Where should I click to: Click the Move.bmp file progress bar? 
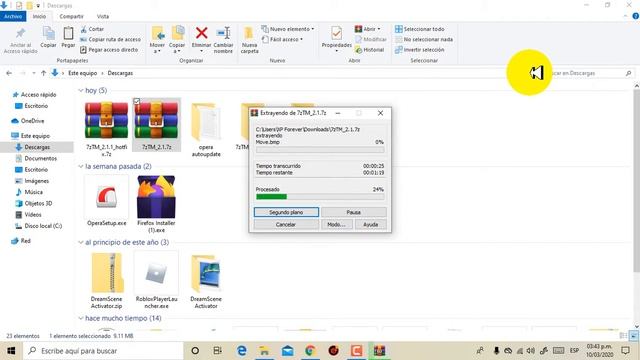pos(320,150)
